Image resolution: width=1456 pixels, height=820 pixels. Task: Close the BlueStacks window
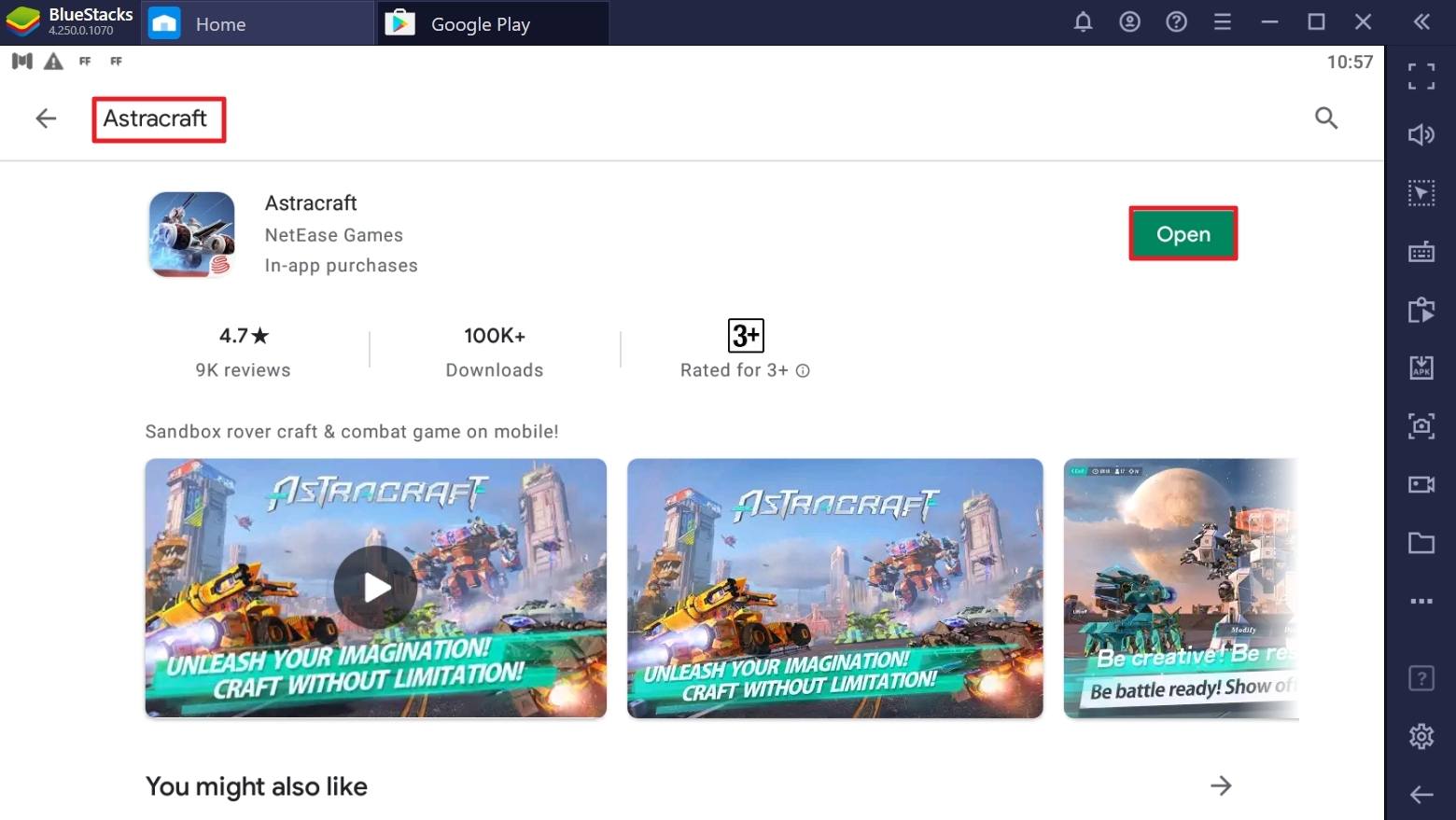(x=1363, y=21)
